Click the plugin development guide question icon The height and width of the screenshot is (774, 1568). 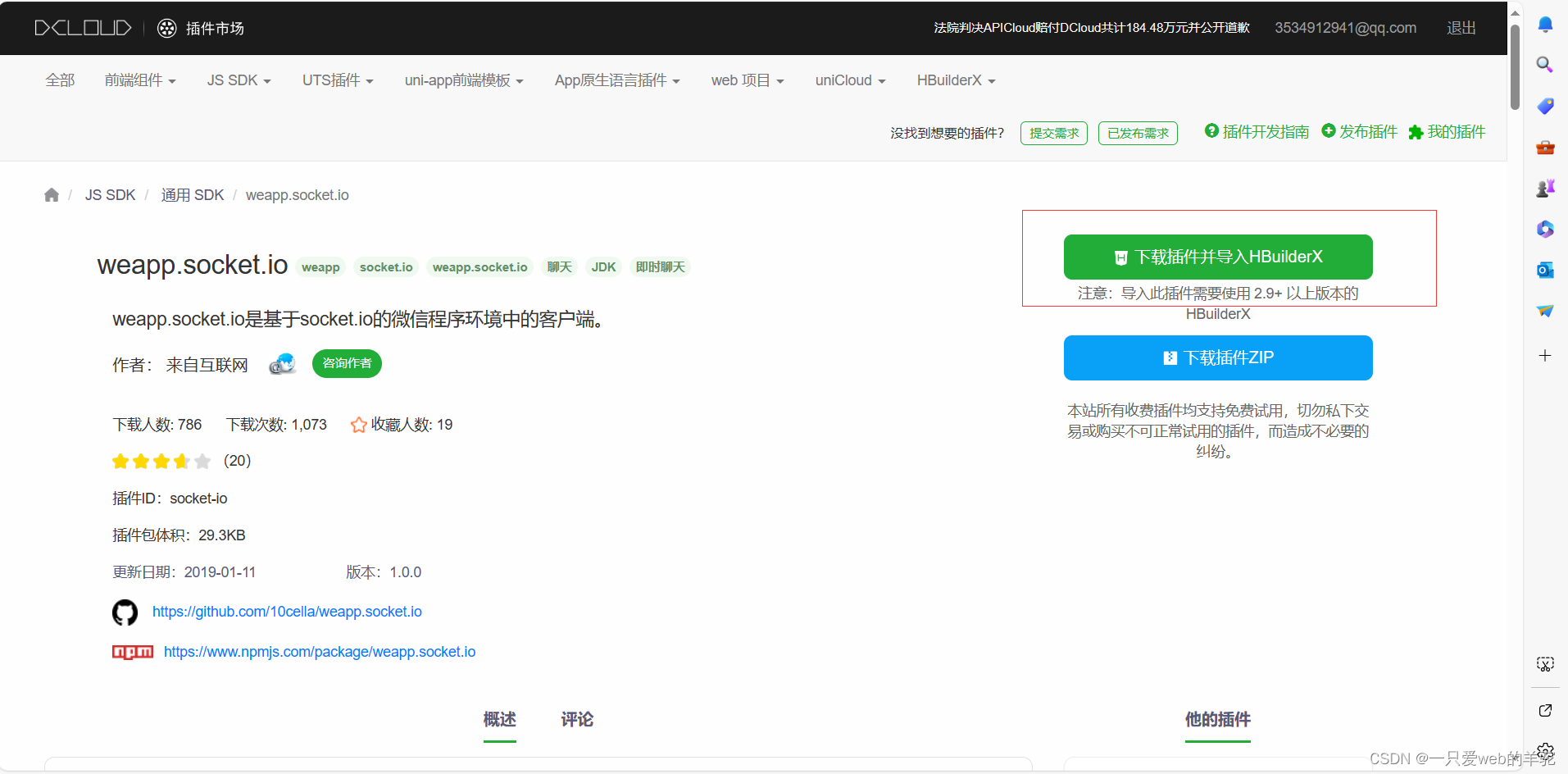(x=1211, y=130)
